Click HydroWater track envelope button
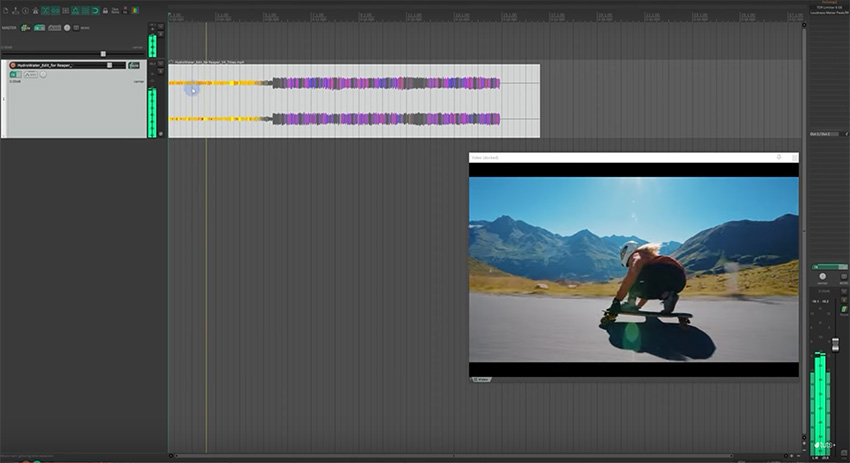 click(31, 74)
